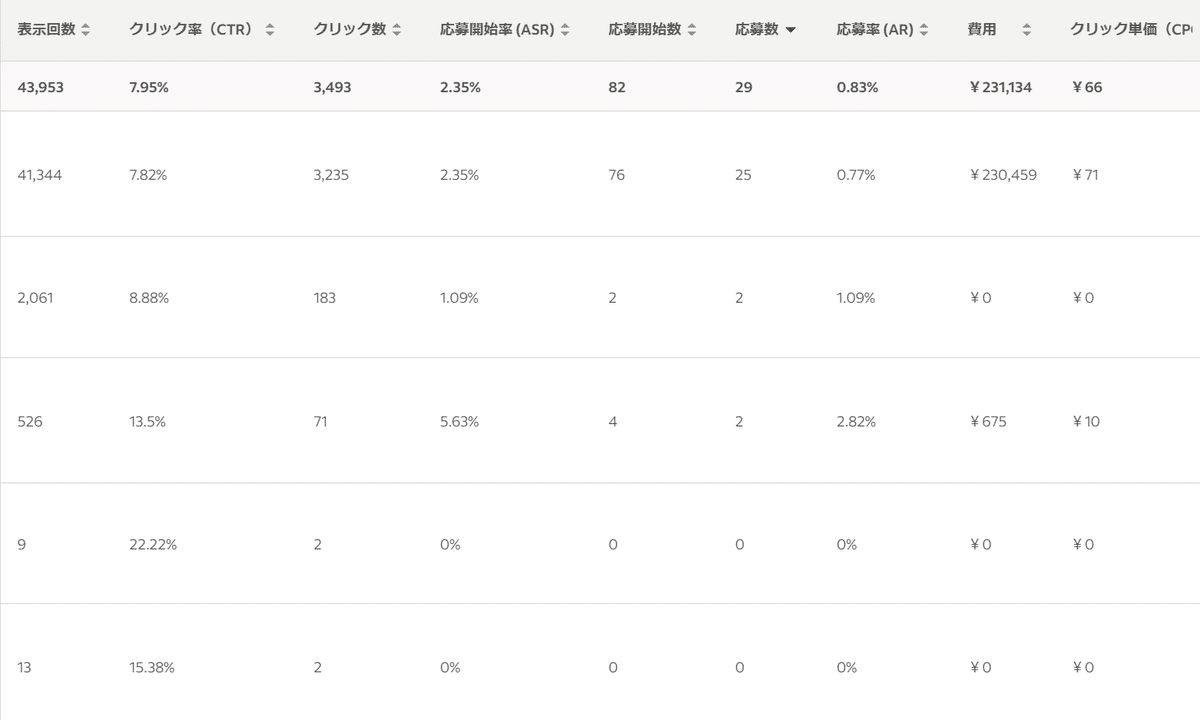The width and height of the screenshot is (1200, 720).
Task: Click the 5.63% ASR cell
Action: tap(459, 422)
